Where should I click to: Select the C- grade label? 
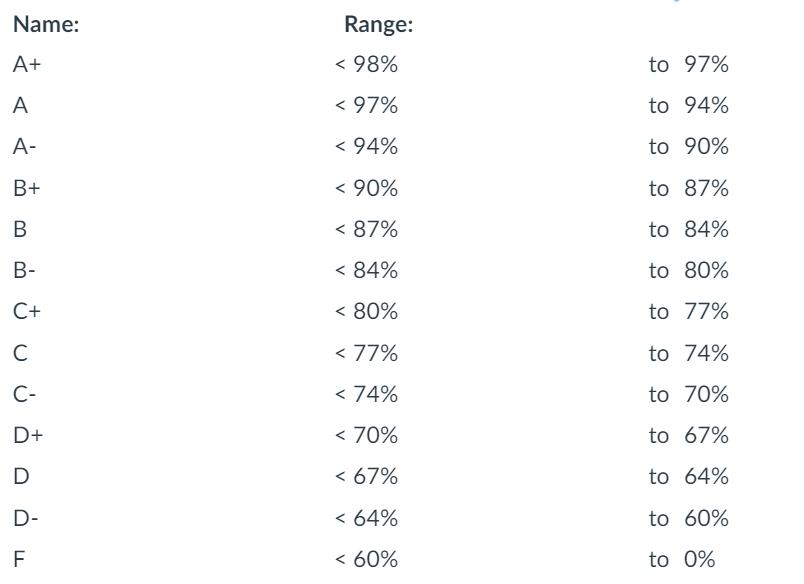click(x=25, y=393)
